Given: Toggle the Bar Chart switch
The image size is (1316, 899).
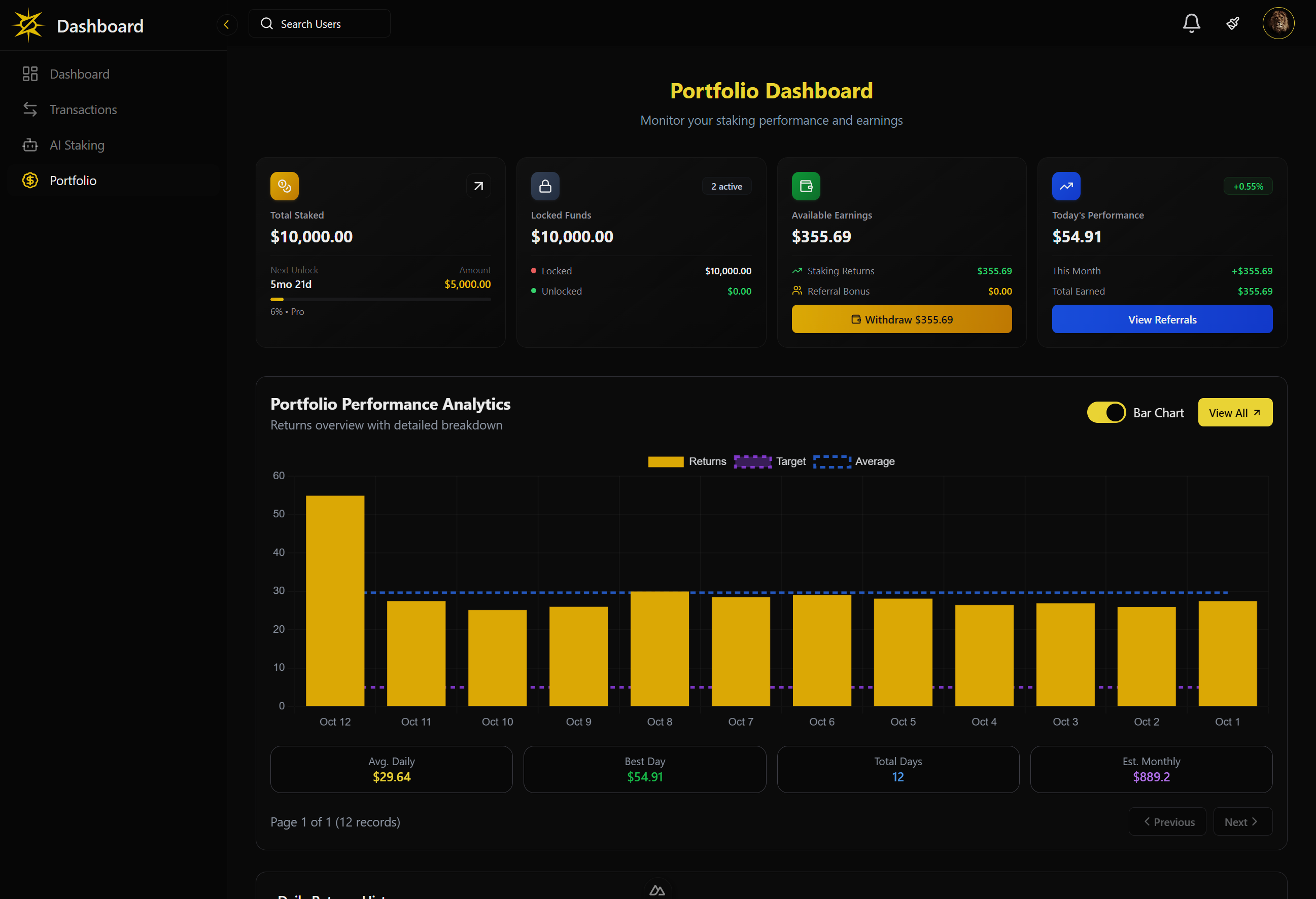Looking at the screenshot, I should tap(1106, 413).
